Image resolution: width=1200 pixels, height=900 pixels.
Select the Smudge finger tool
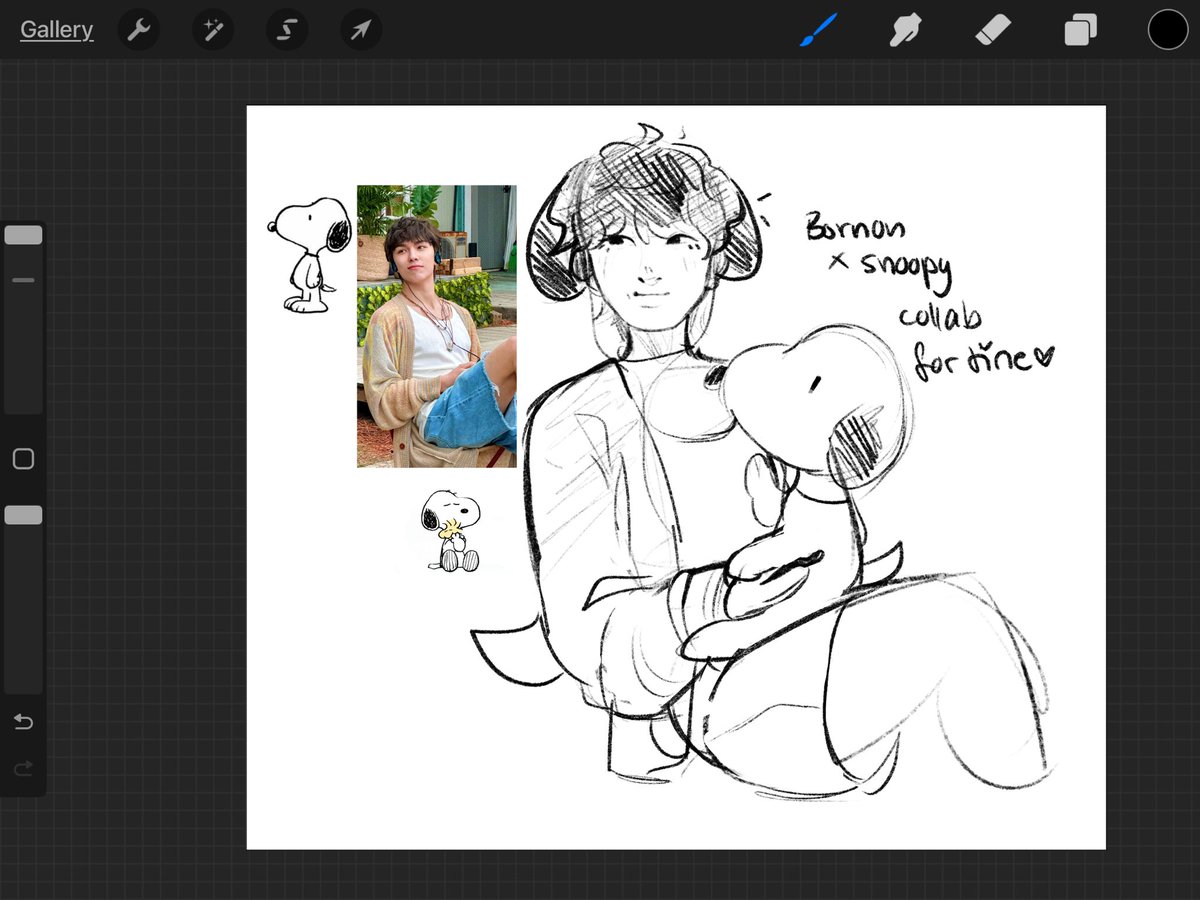pyautogui.click(x=905, y=30)
